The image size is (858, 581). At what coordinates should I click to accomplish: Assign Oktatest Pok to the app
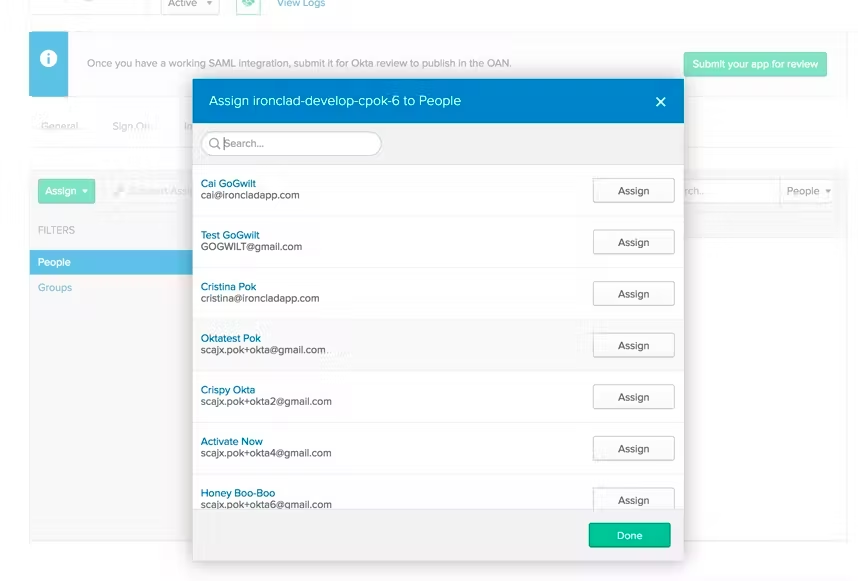(633, 345)
